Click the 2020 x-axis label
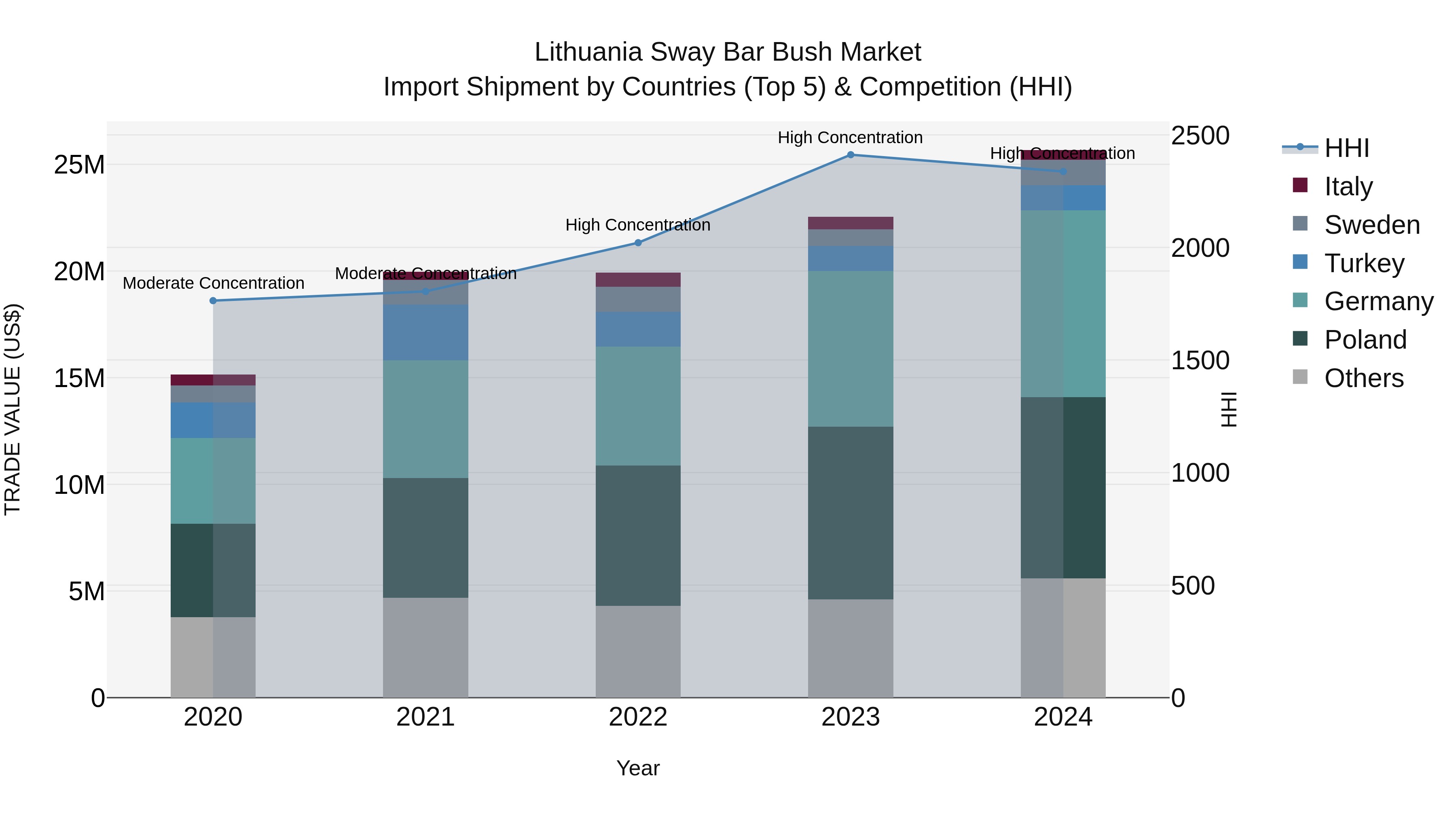This screenshot has width=1456, height=819. coord(213,717)
